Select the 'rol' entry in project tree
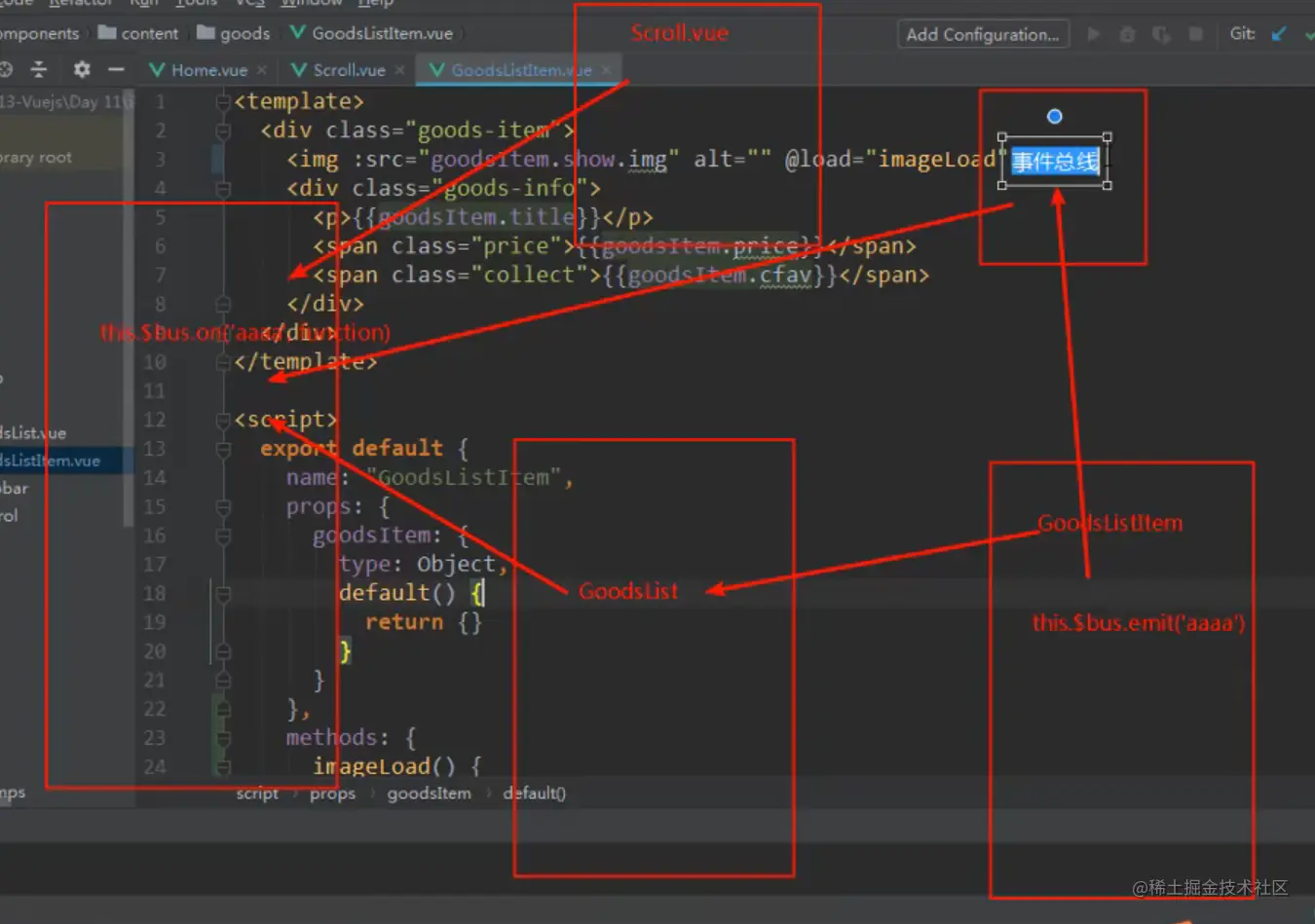This screenshot has width=1315, height=924. (9, 515)
